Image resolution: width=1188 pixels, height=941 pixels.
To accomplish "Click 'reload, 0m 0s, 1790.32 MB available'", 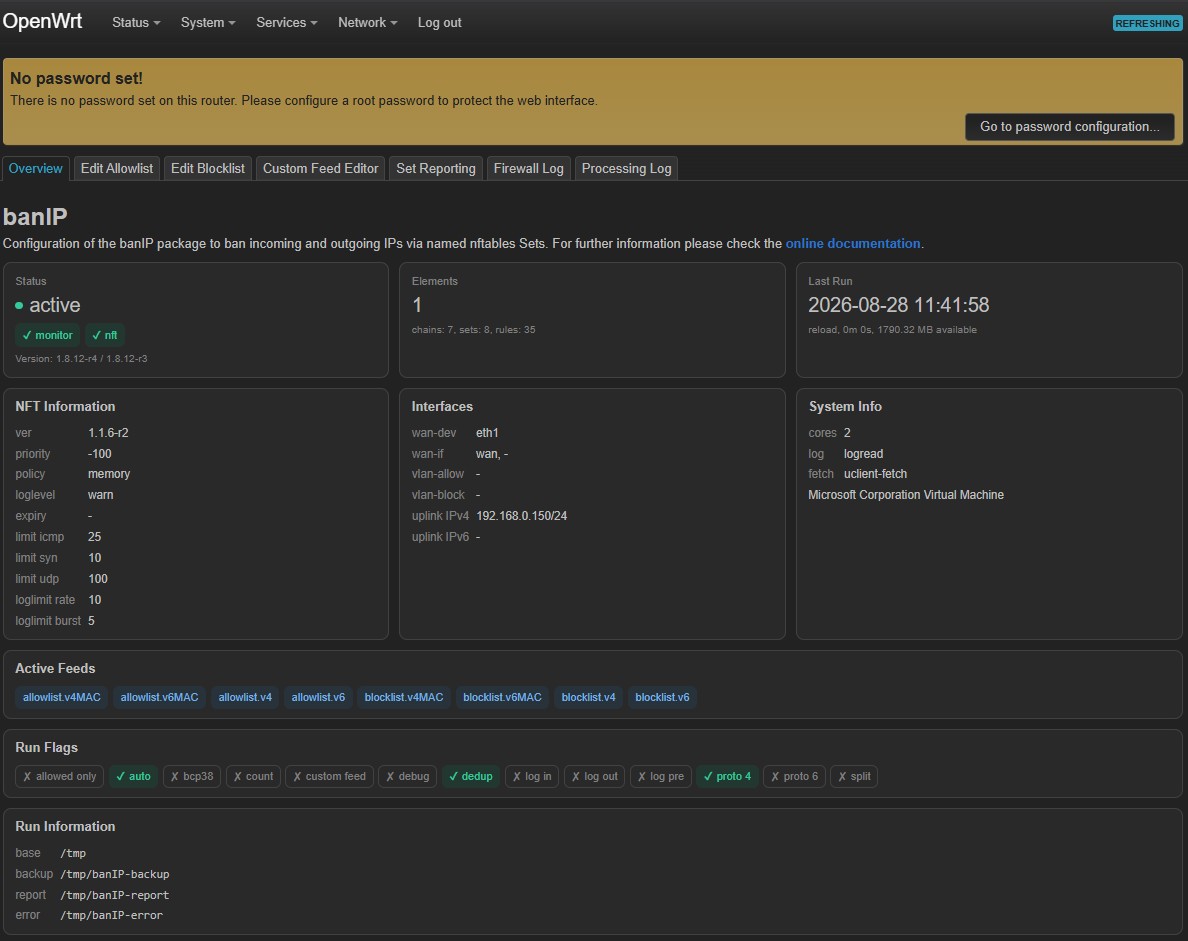I will click(x=892, y=330).
